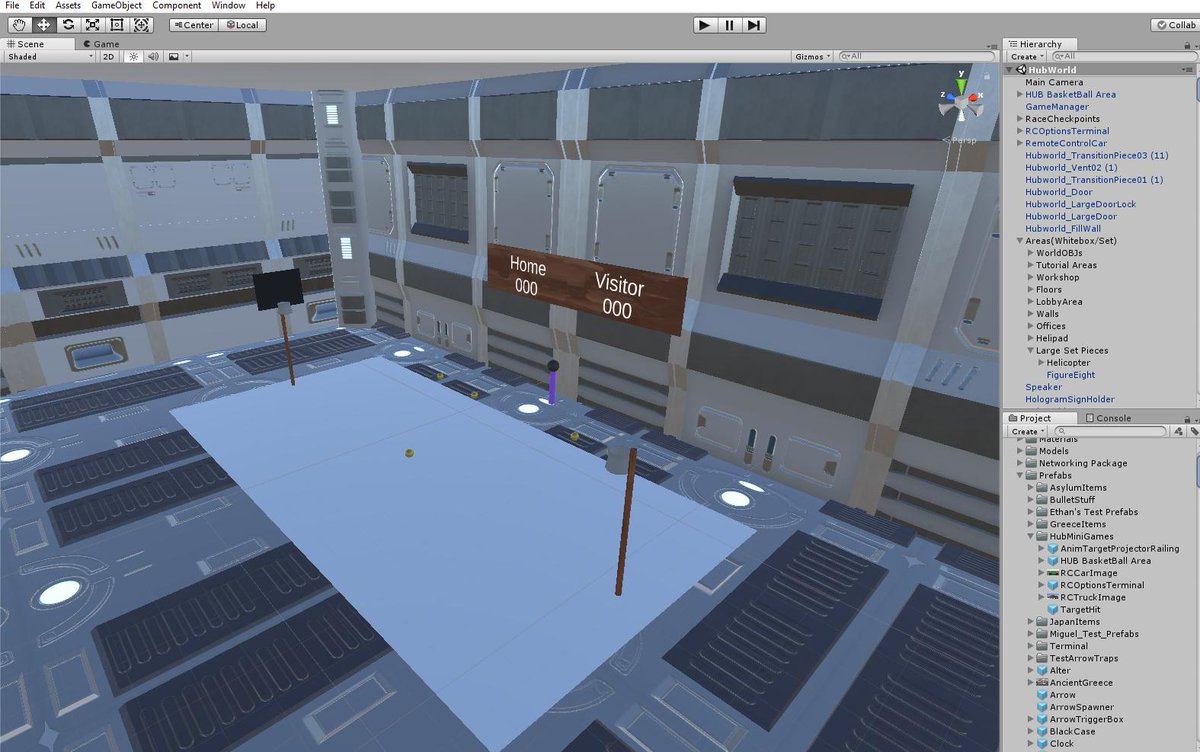Select the TargetHit prefab cube icon
This screenshot has width=1200, height=752.
1052,610
